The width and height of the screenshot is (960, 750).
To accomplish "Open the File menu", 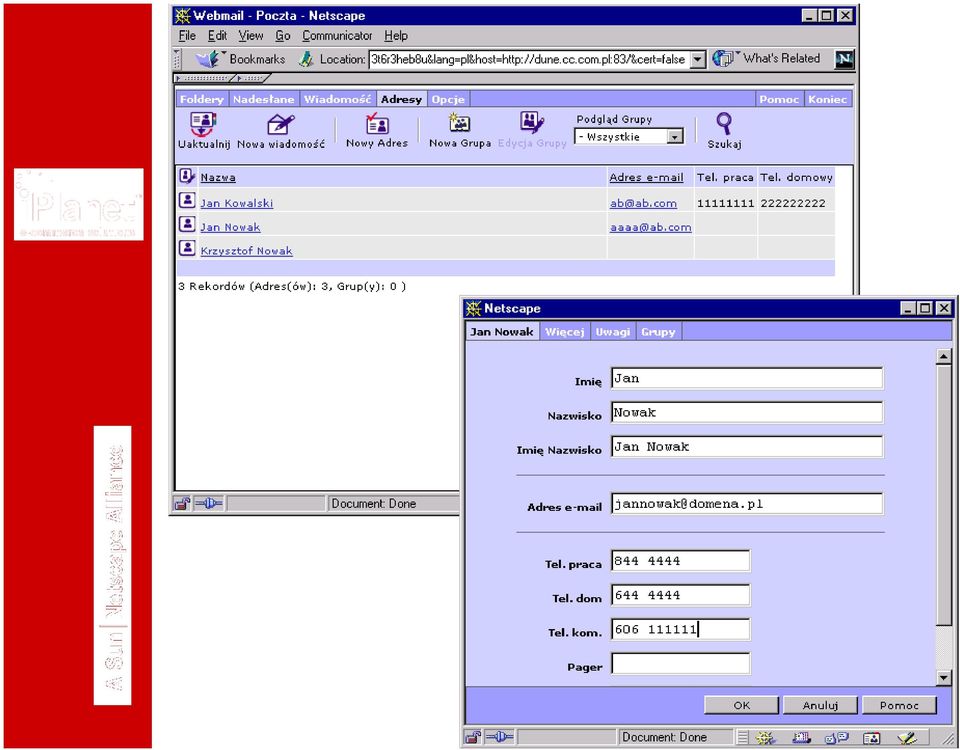I will (187, 36).
